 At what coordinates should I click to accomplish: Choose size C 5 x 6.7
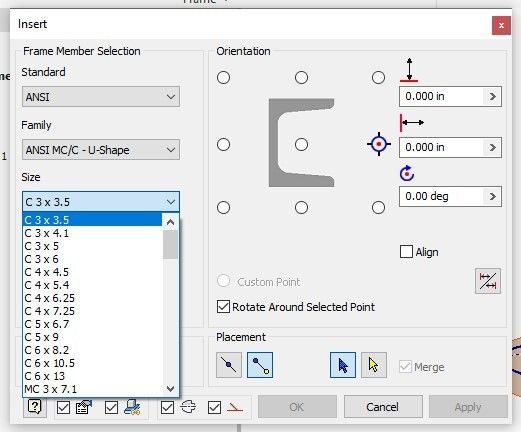click(x=93, y=324)
